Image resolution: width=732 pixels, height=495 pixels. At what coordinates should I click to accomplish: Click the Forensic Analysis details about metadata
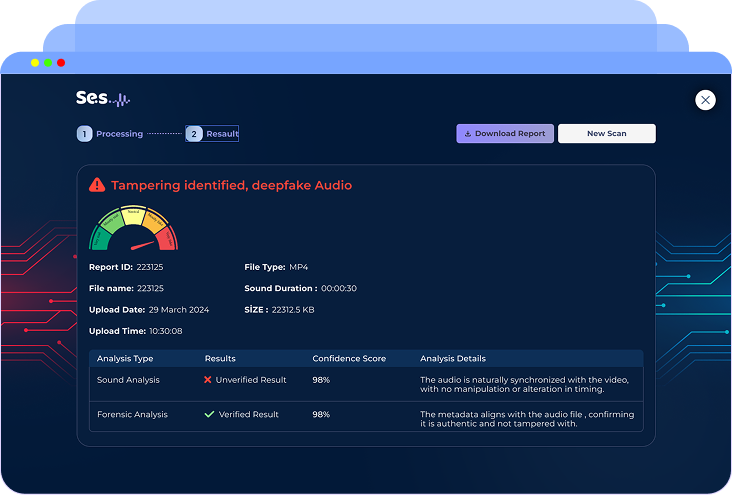(527, 419)
